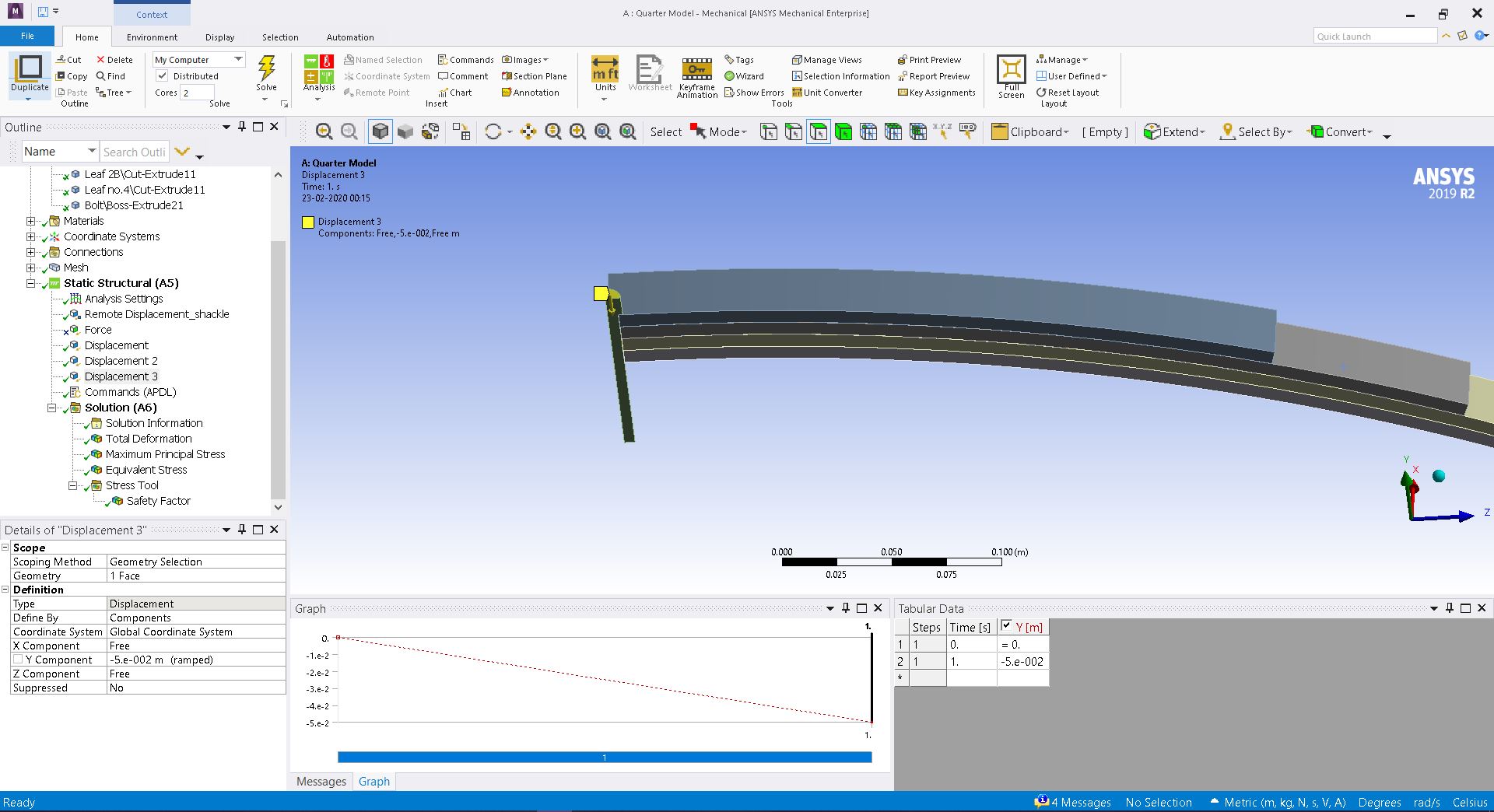
Task: Toggle the Distributed checkbox
Action: (162, 76)
